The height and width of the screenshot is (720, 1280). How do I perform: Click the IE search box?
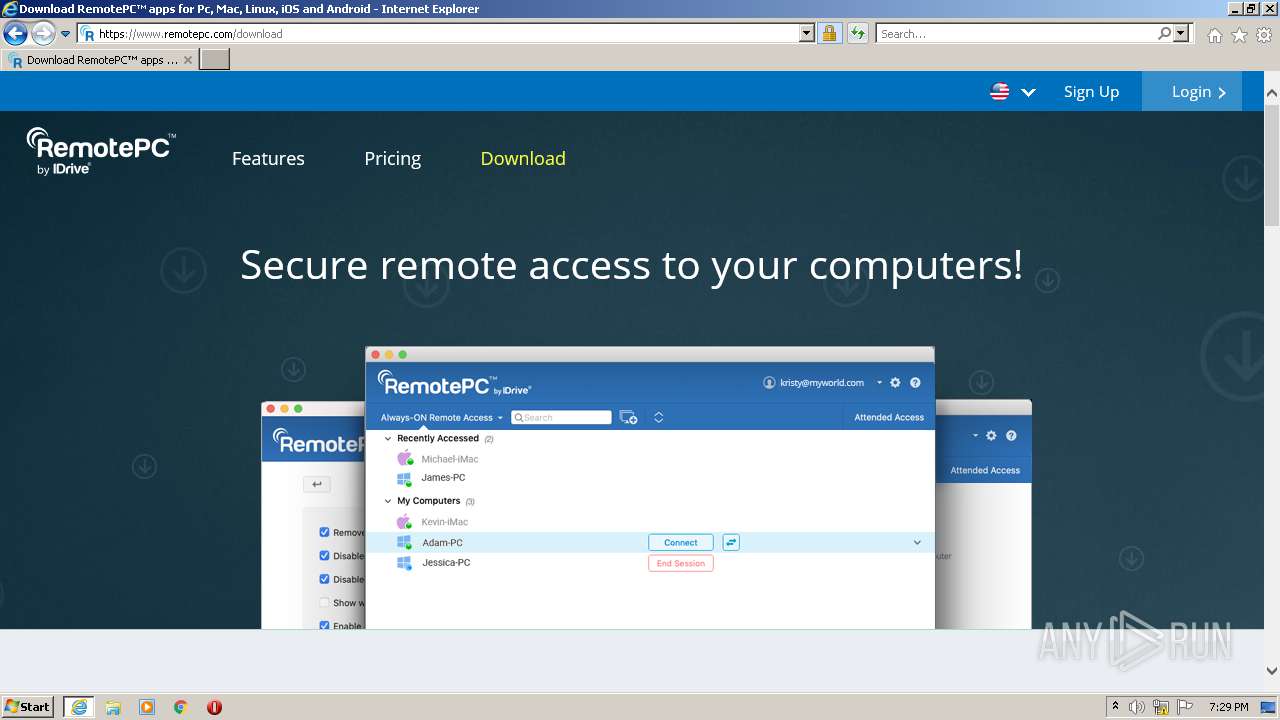[1016, 34]
